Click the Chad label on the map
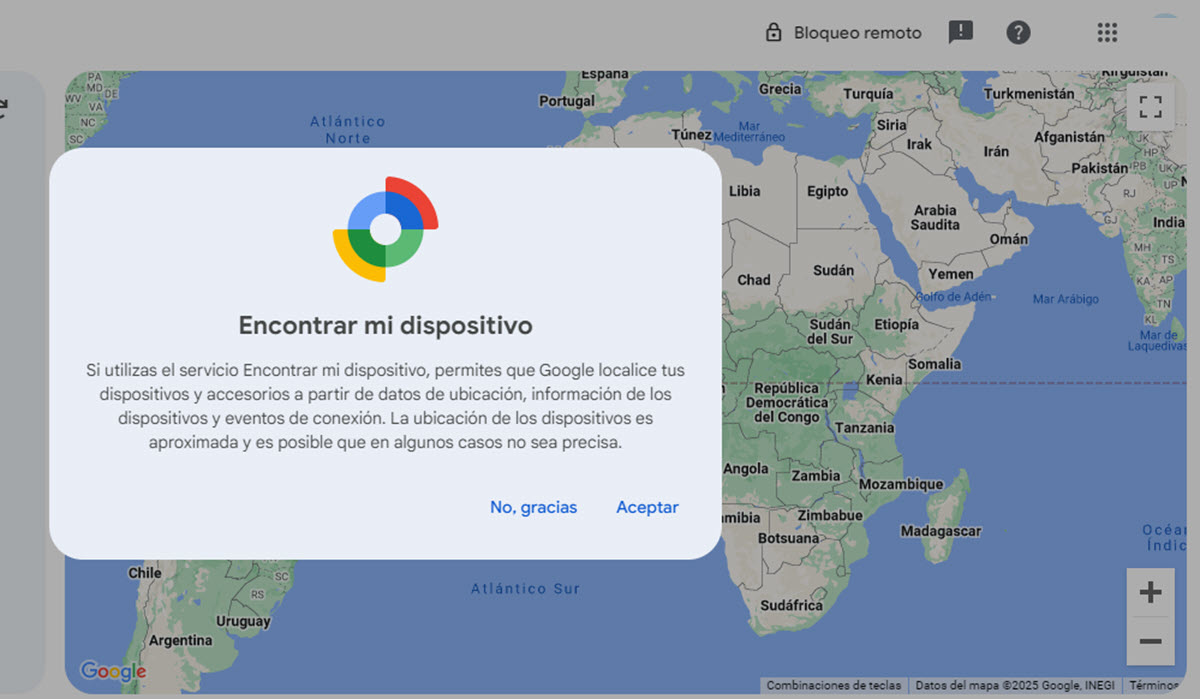 click(754, 280)
